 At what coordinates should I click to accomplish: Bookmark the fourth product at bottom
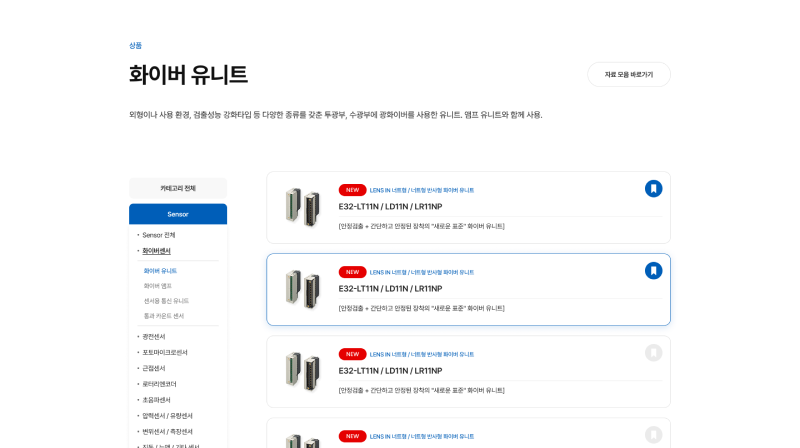pos(653,434)
